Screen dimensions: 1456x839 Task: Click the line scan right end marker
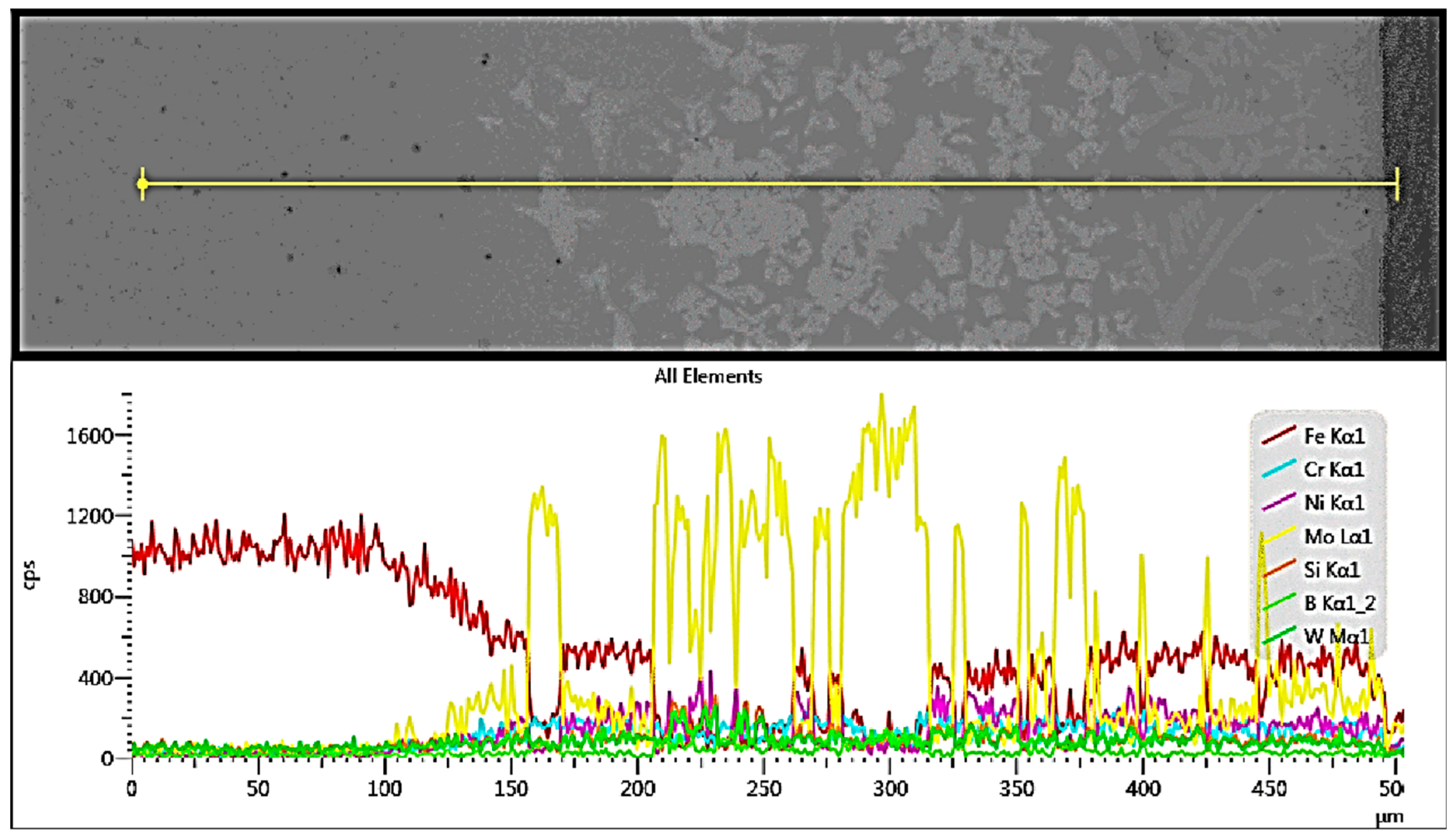(1397, 184)
